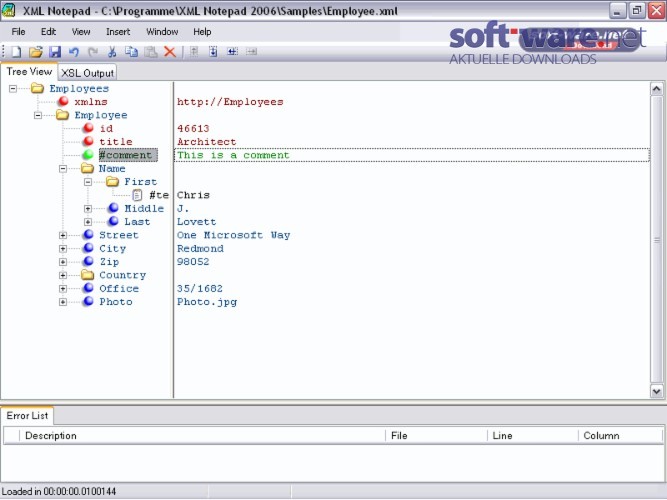Click the '46613' id value
The height and width of the screenshot is (500, 667).
click(193, 128)
